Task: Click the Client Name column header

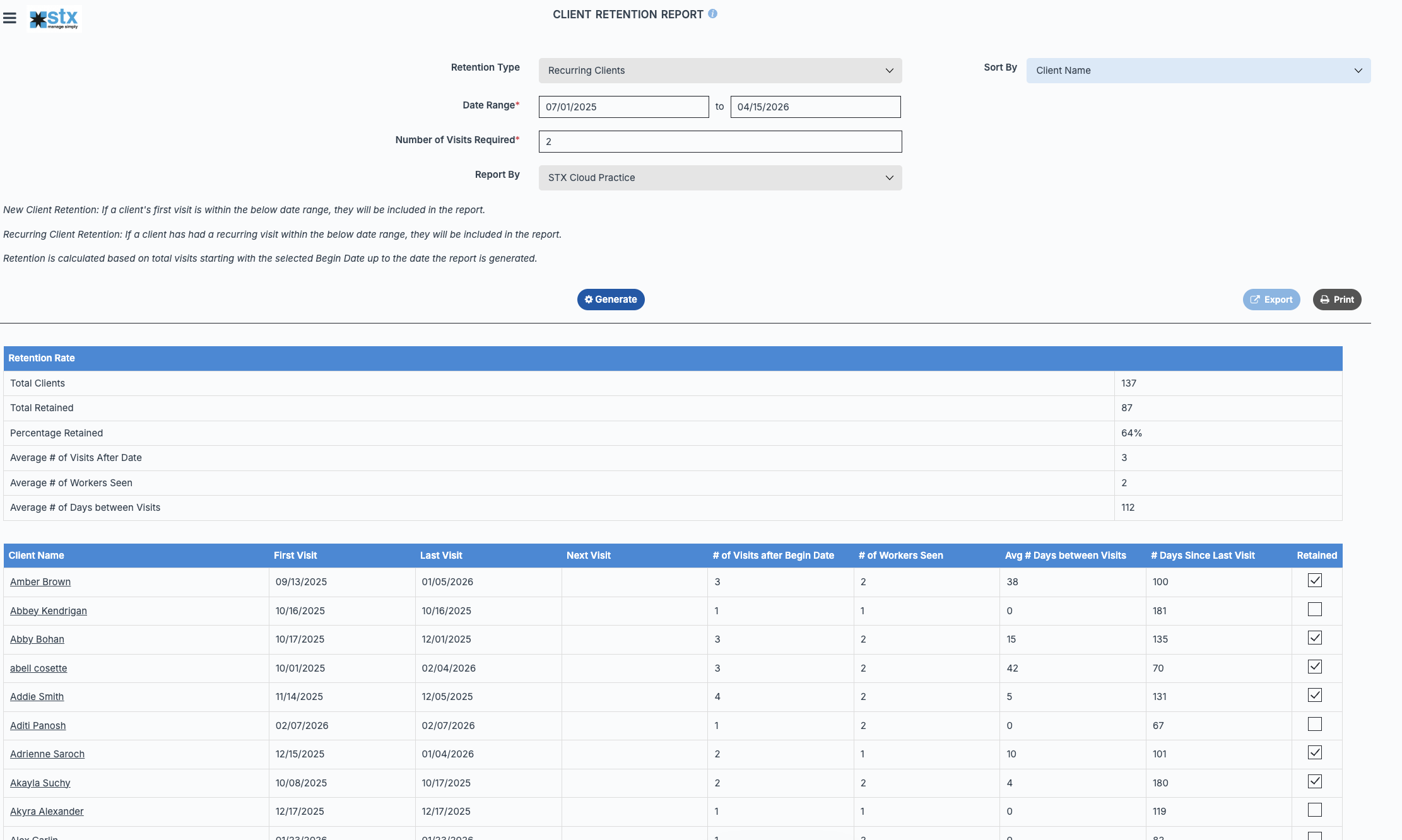Action: pyautogui.click(x=37, y=556)
